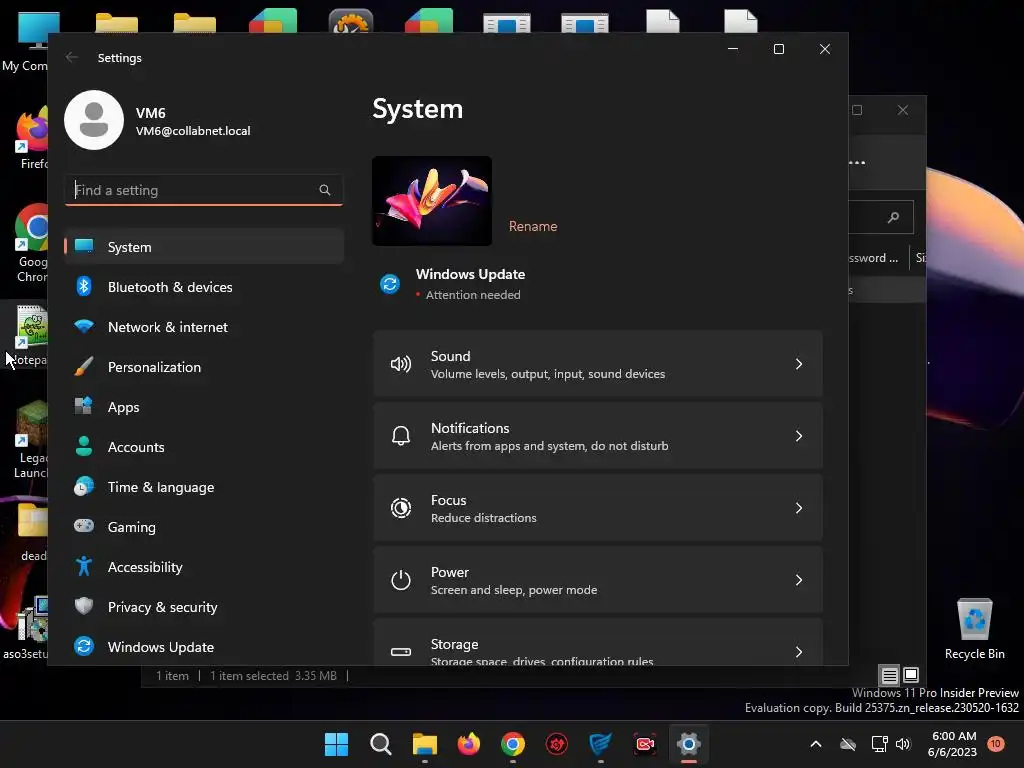Click the Focus timer icon

[400, 508]
